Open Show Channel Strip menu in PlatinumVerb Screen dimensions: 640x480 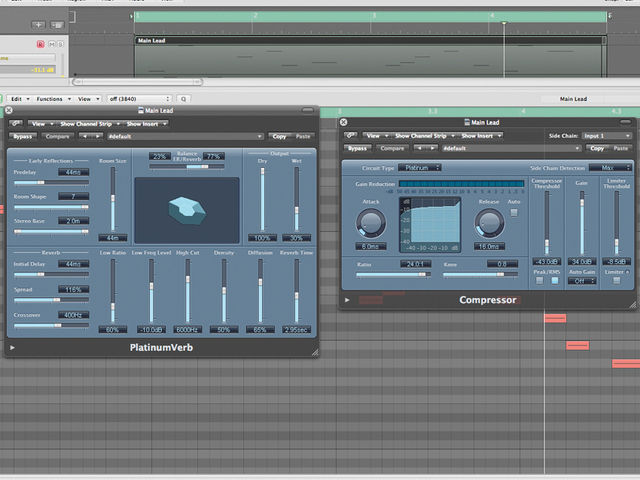click(x=90, y=124)
